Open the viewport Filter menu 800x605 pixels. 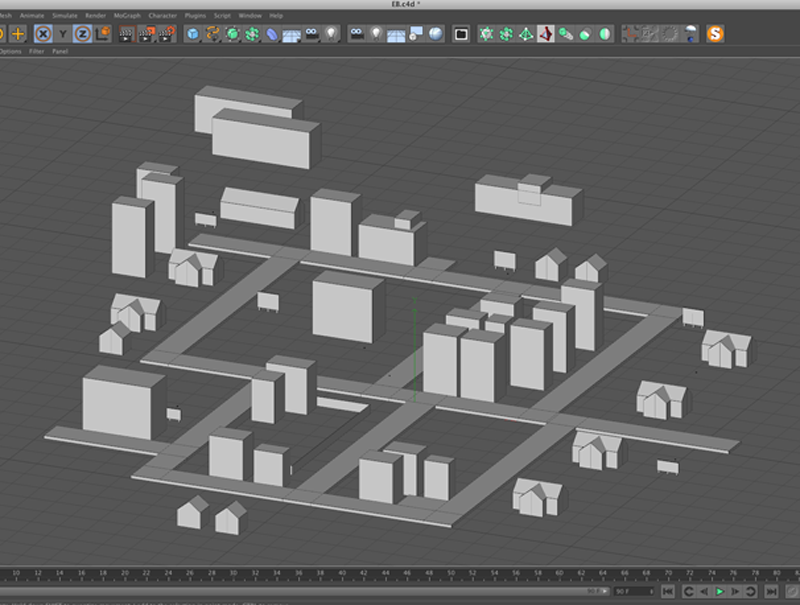click(x=36, y=52)
